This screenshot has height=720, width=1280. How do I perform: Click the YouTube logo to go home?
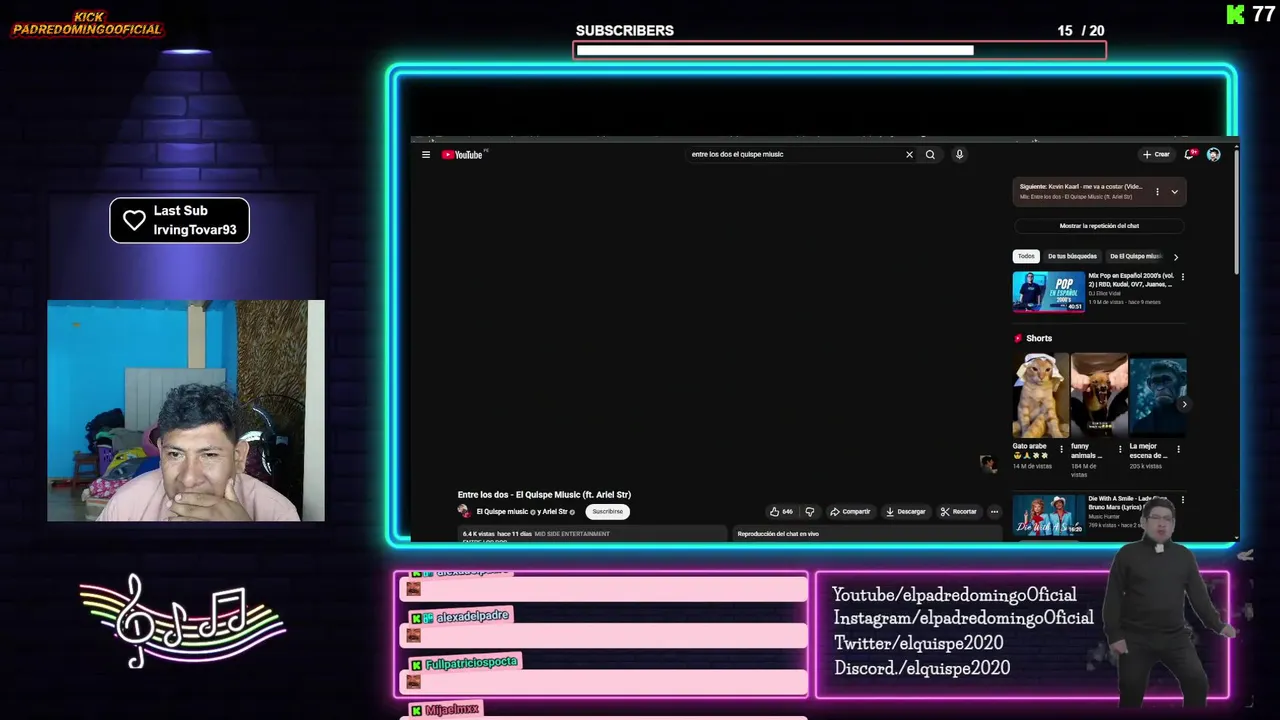tap(463, 154)
